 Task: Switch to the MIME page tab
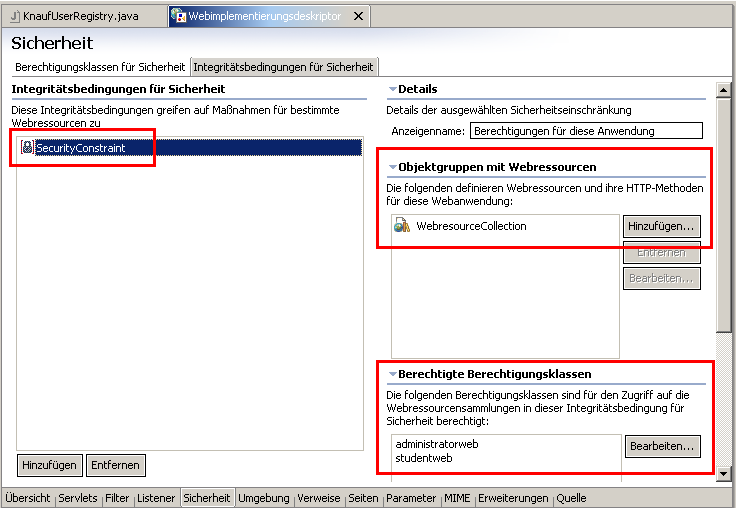(x=457, y=498)
